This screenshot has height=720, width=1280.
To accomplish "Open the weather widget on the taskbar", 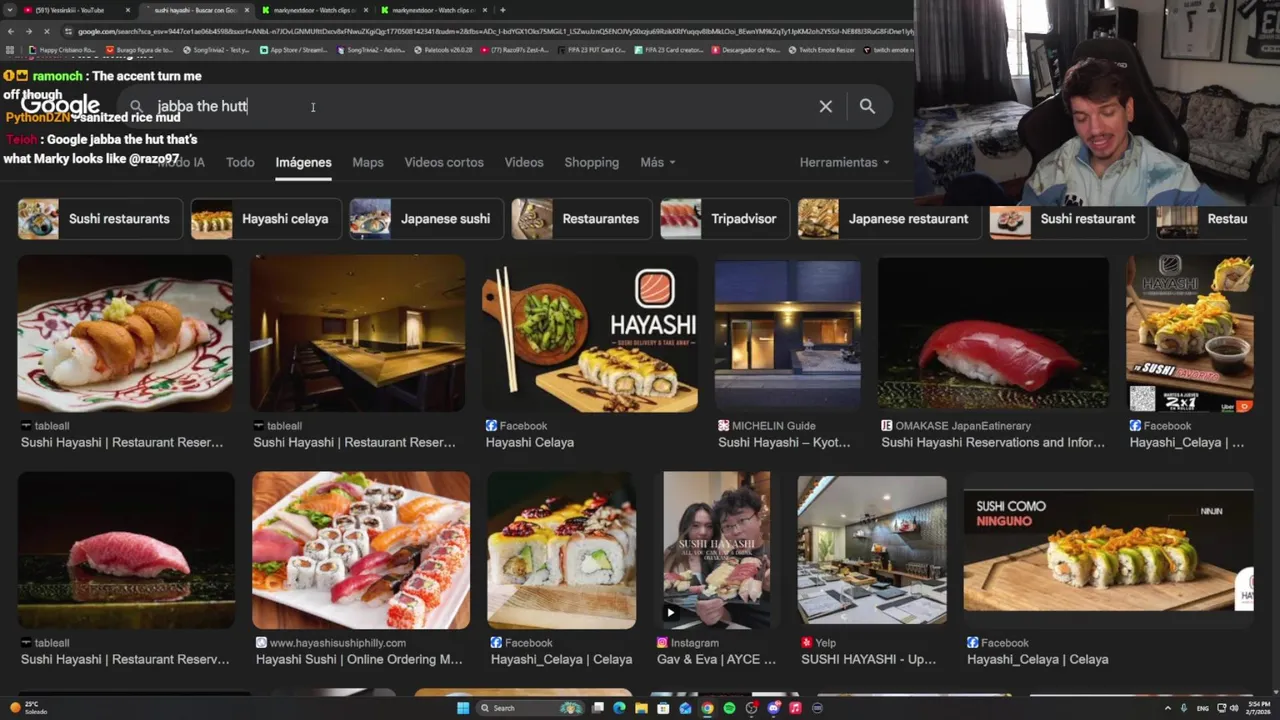I will (28, 708).
